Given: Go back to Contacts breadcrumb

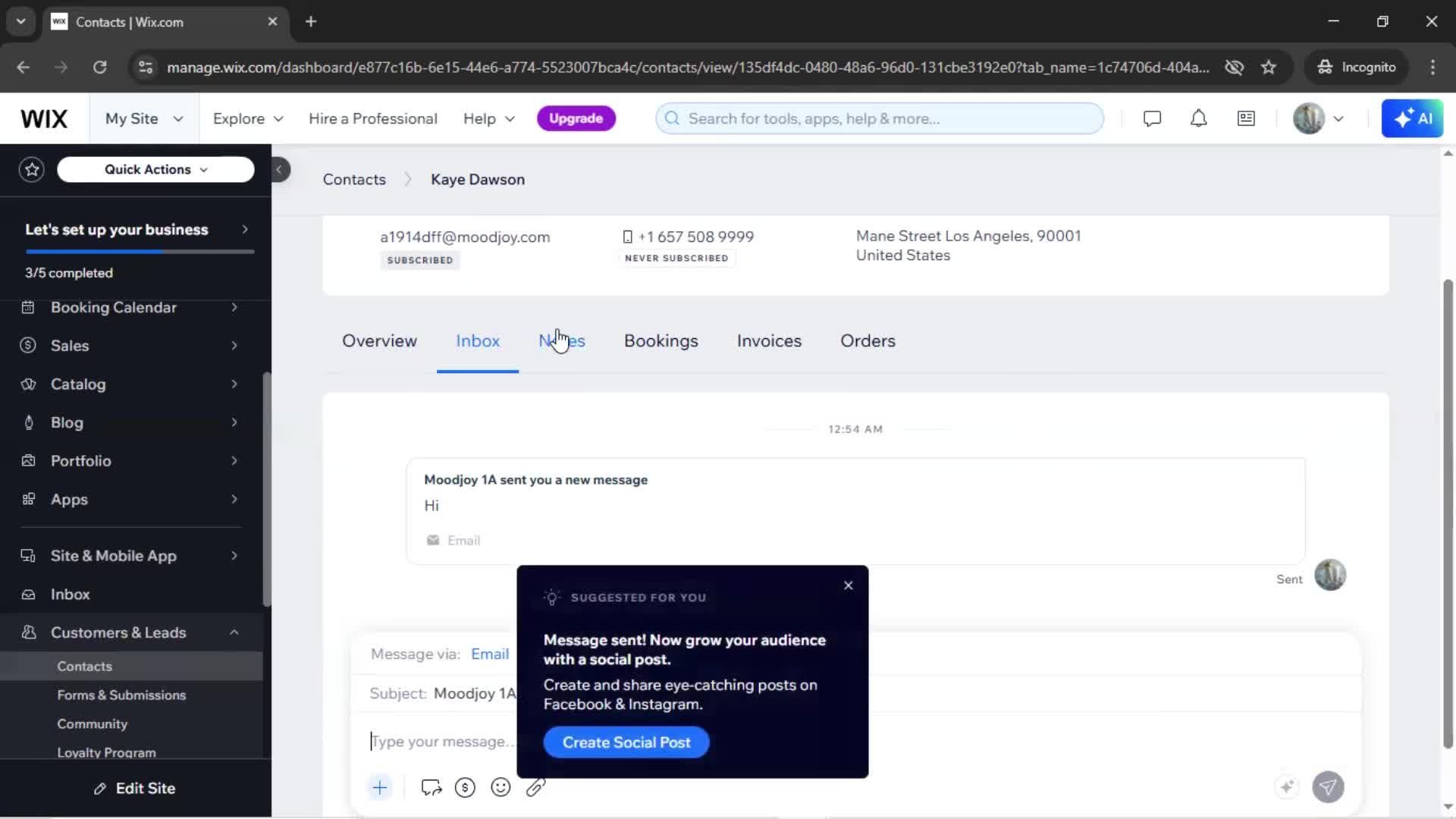Looking at the screenshot, I should point(354,180).
